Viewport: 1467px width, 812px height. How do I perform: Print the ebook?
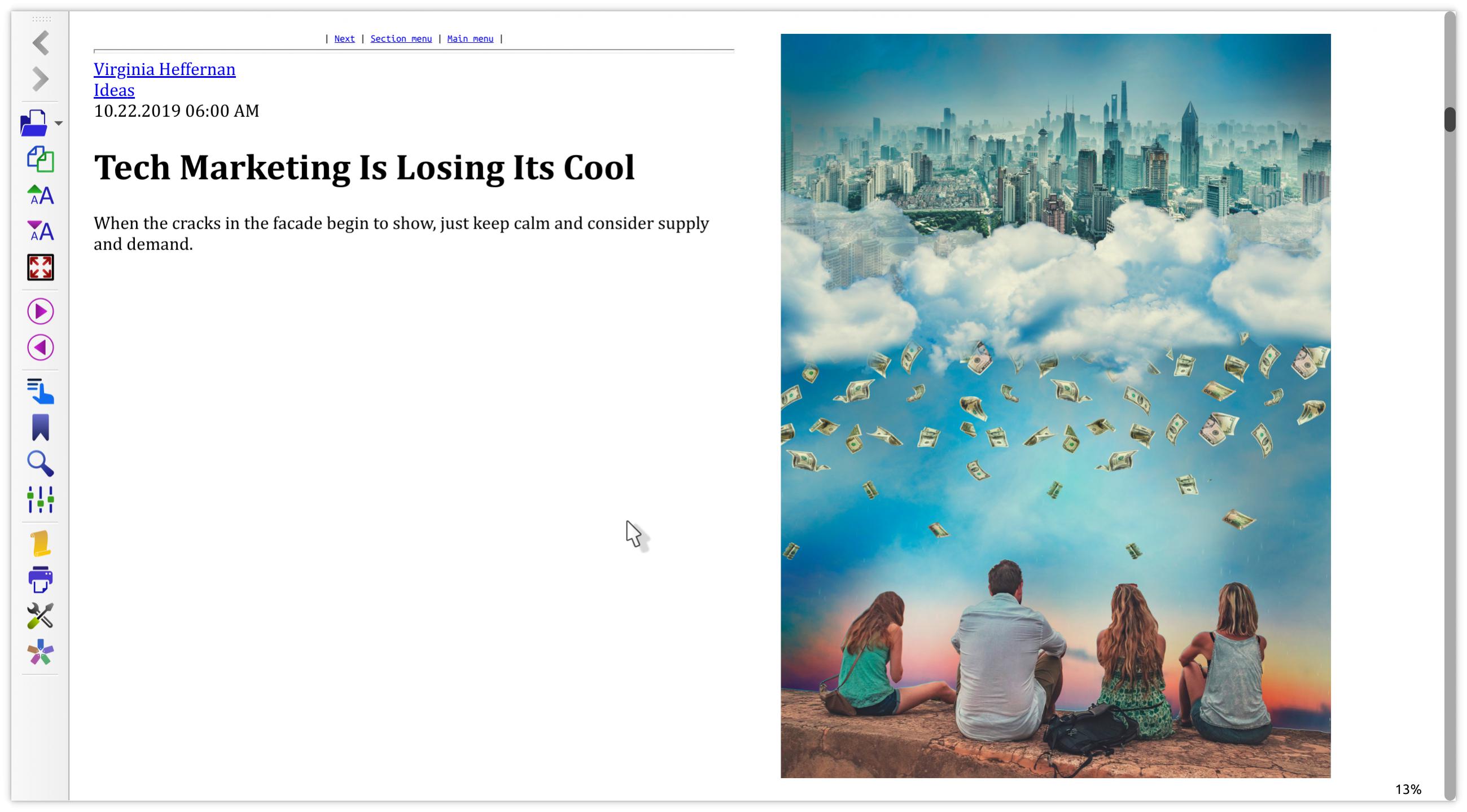point(41,580)
